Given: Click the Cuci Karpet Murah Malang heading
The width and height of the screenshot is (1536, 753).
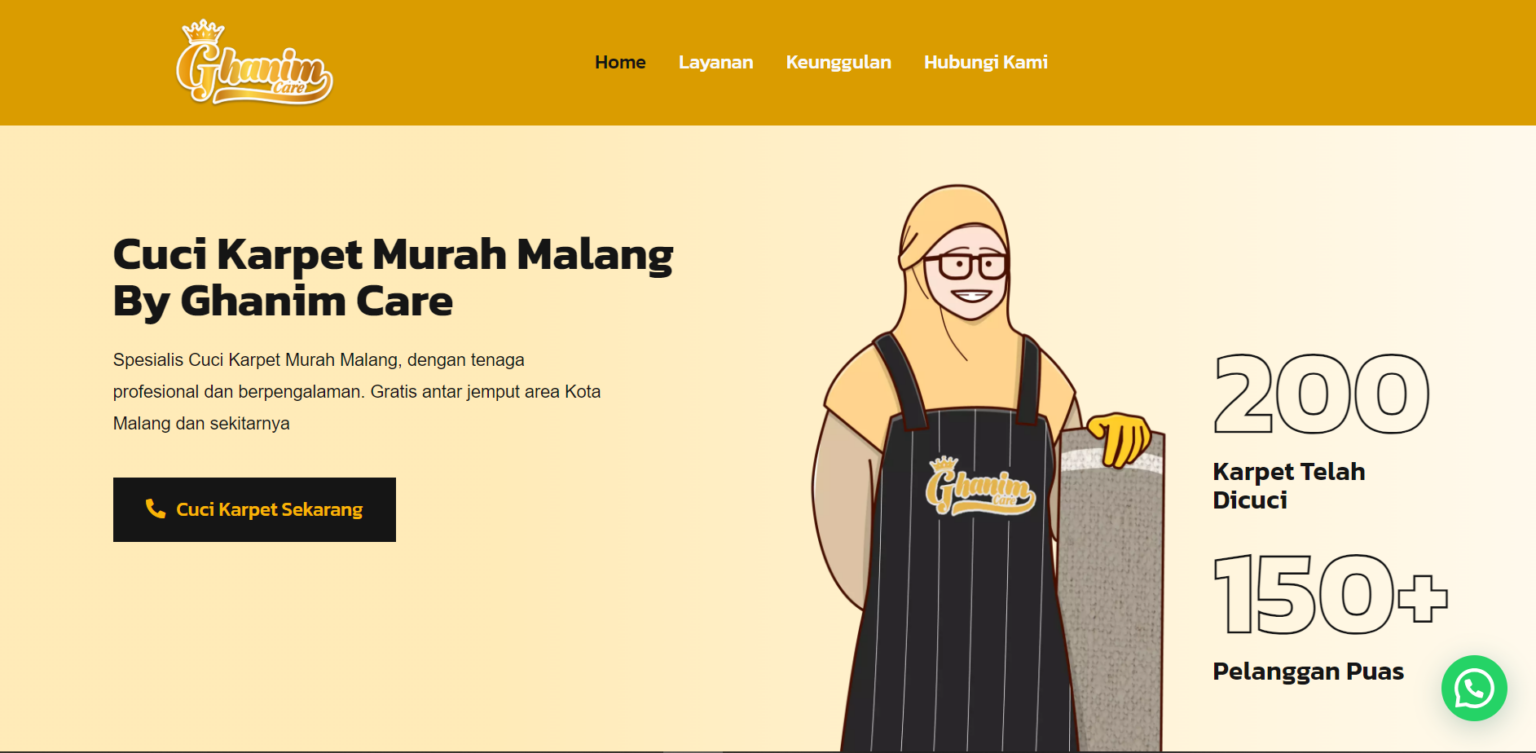Looking at the screenshot, I should pyautogui.click(x=393, y=277).
